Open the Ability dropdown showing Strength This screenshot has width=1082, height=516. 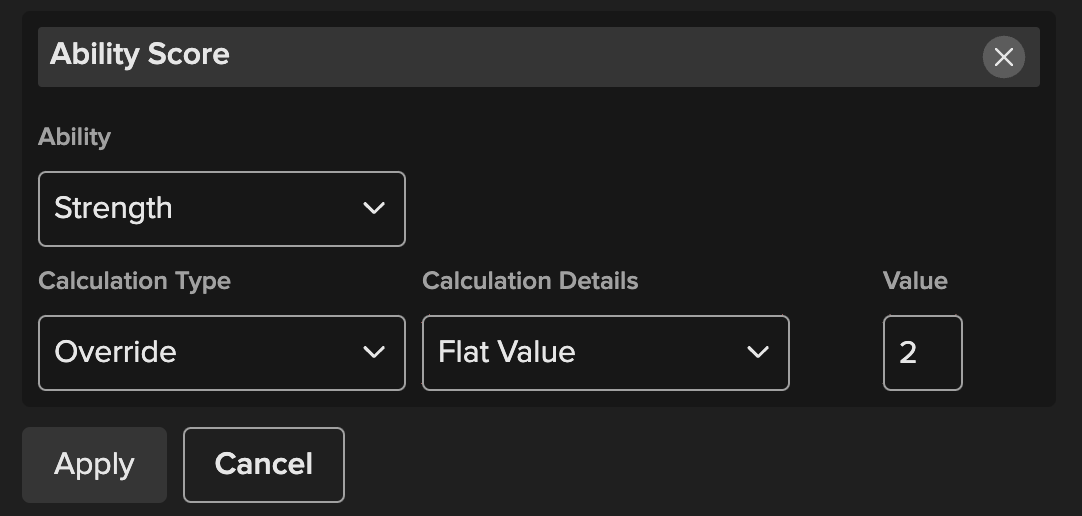tap(221, 209)
